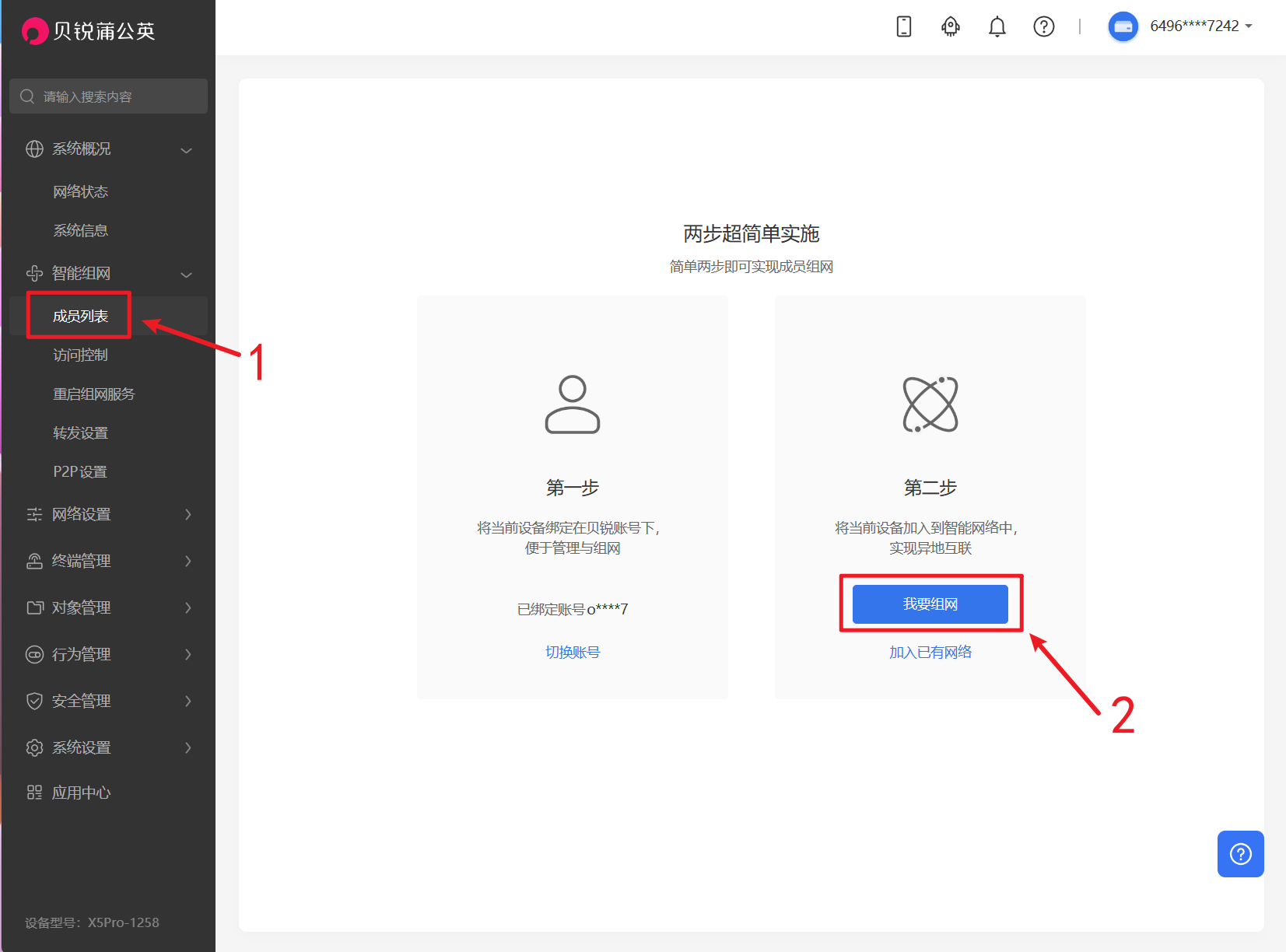
Task: Expand the 系统设置 chevron
Action: tap(188, 747)
